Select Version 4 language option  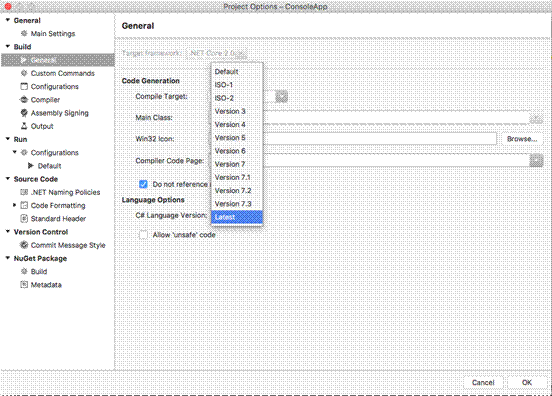point(237,124)
